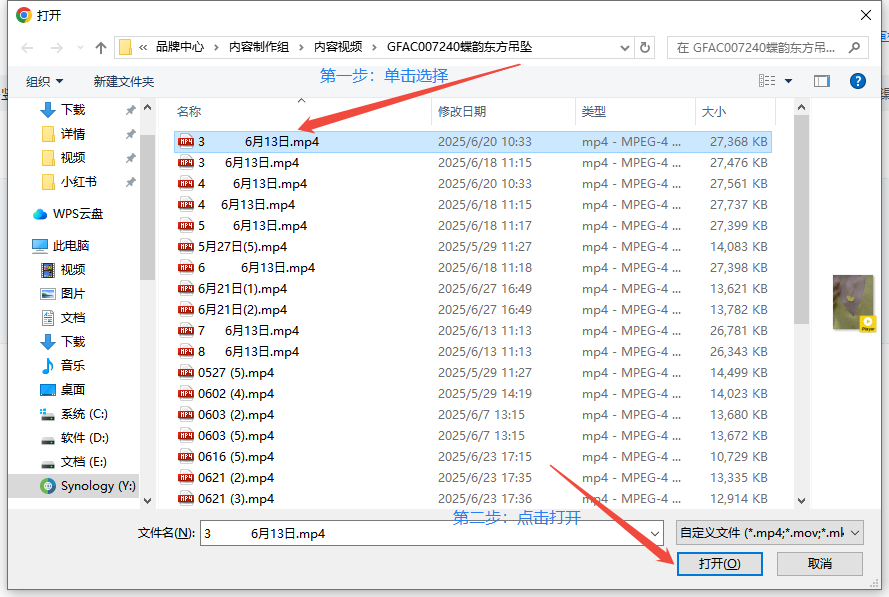Select the 此电脑 computer icon
The height and width of the screenshot is (597, 889).
click(40, 245)
